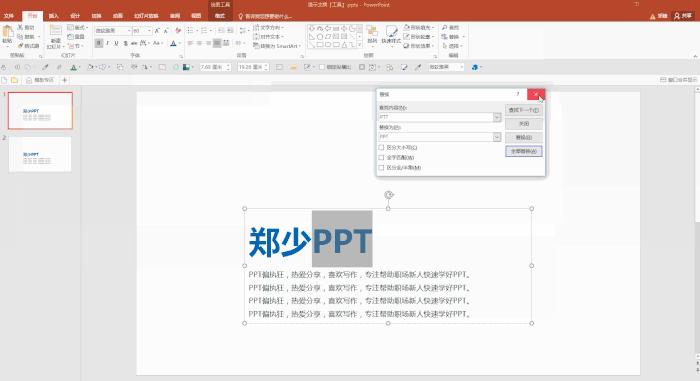Open the font name dropdown in the ribbon
The image size is (700, 381).
click(x=129, y=30)
